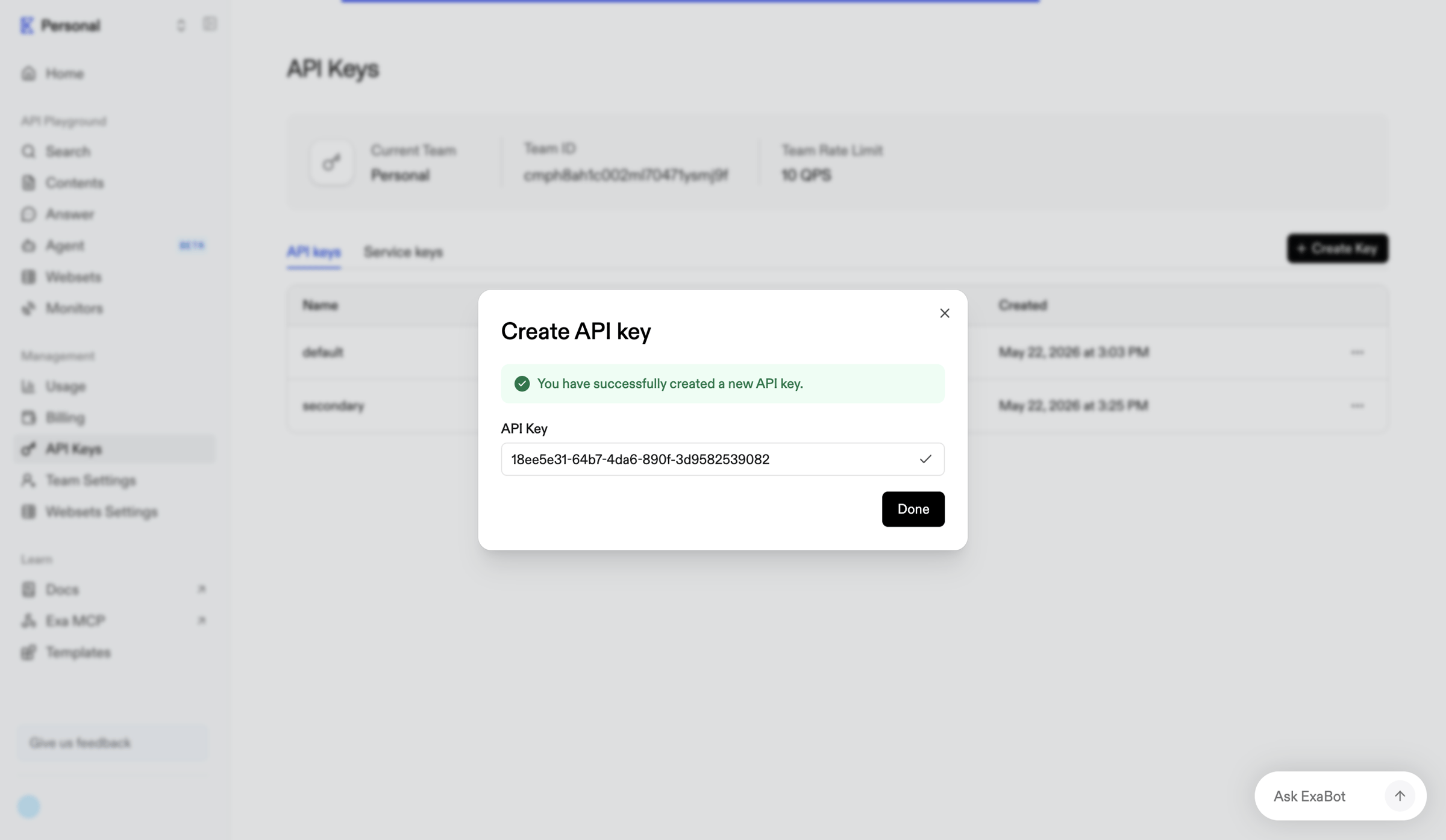The image size is (1446, 840).
Task: Open Home in sidebar
Action: point(114,73)
